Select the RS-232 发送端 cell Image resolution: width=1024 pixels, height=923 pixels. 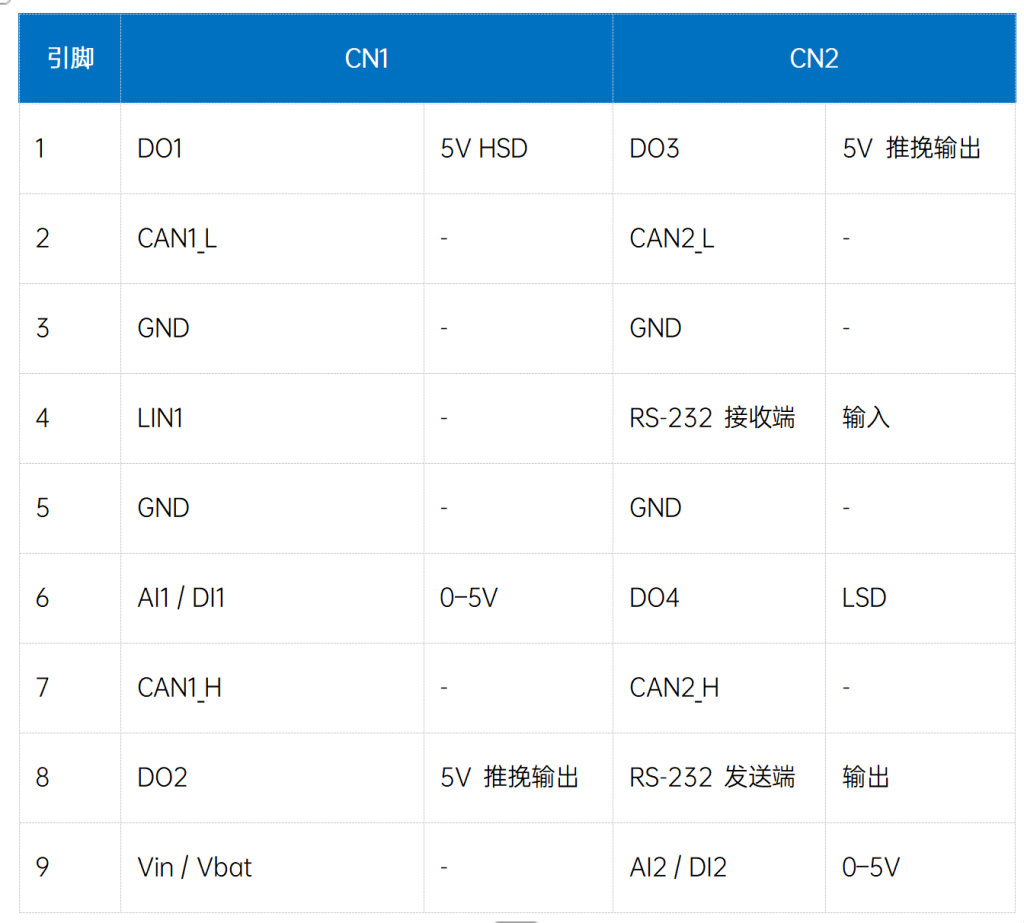[712, 778]
